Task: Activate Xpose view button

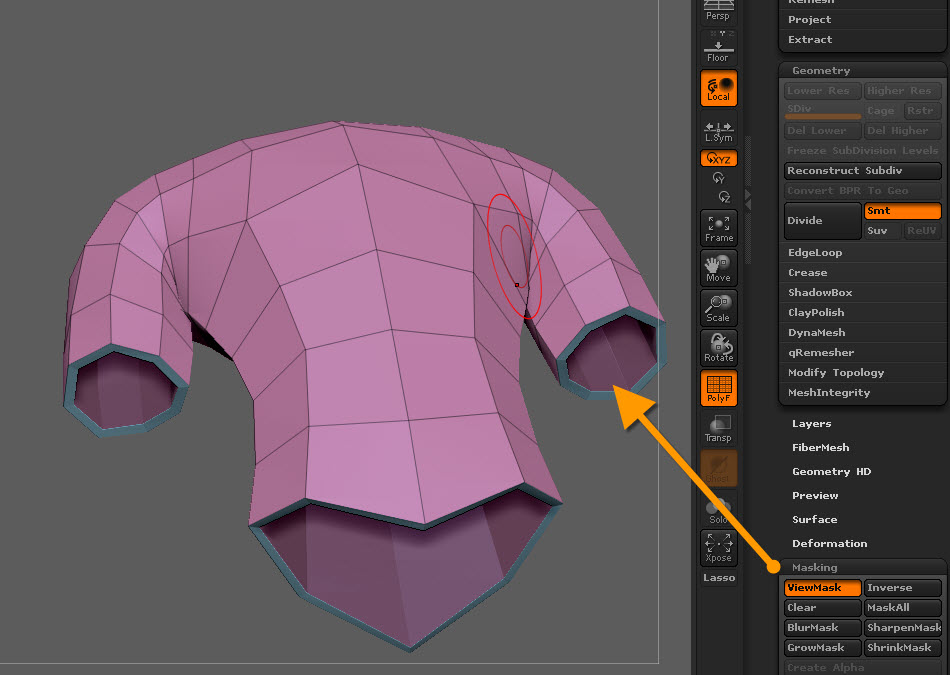Action: tap(719, 548)
